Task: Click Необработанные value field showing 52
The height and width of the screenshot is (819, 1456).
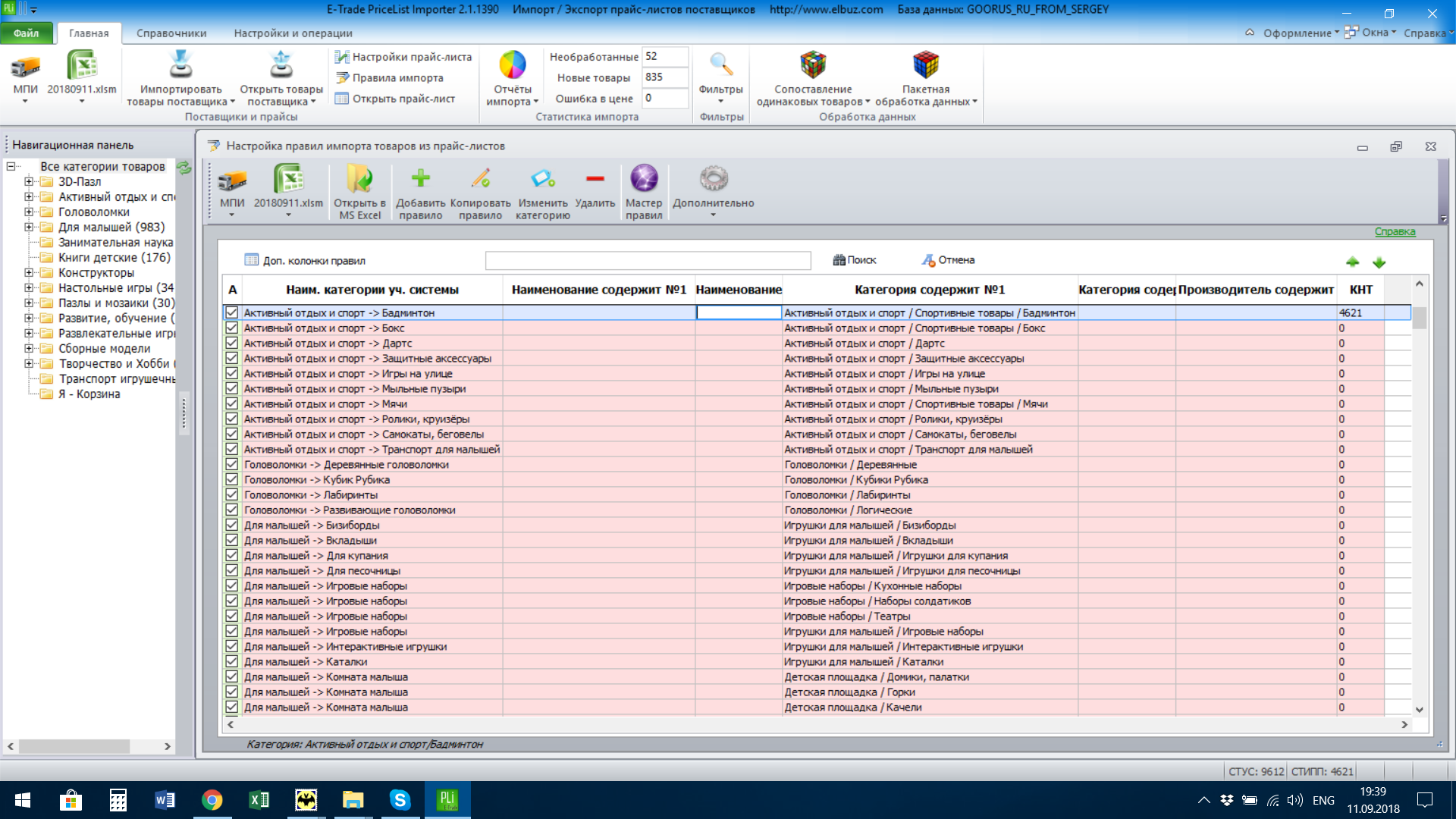Action: pyautogui.click(x=665, y=57)
